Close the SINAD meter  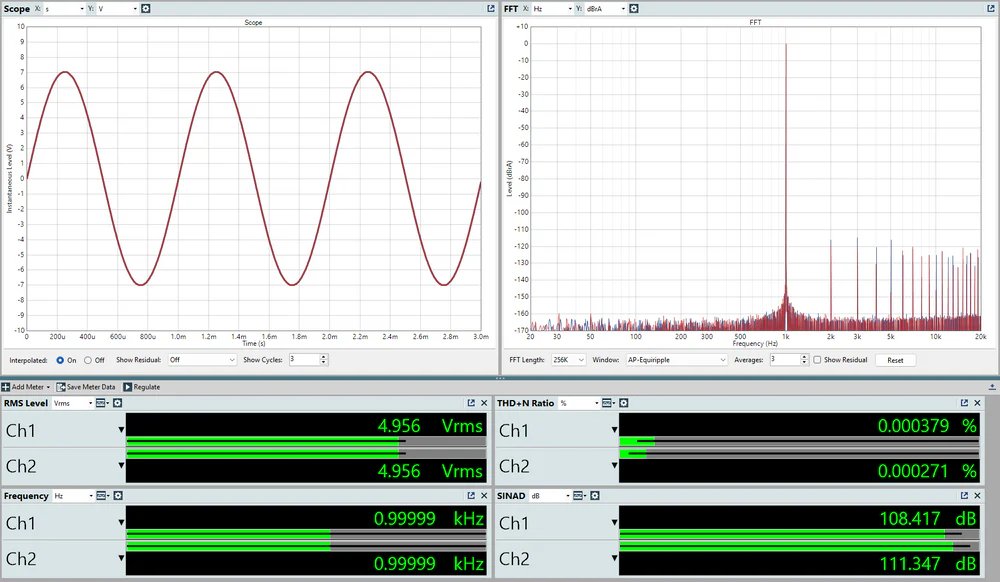[x=977, y=495]
